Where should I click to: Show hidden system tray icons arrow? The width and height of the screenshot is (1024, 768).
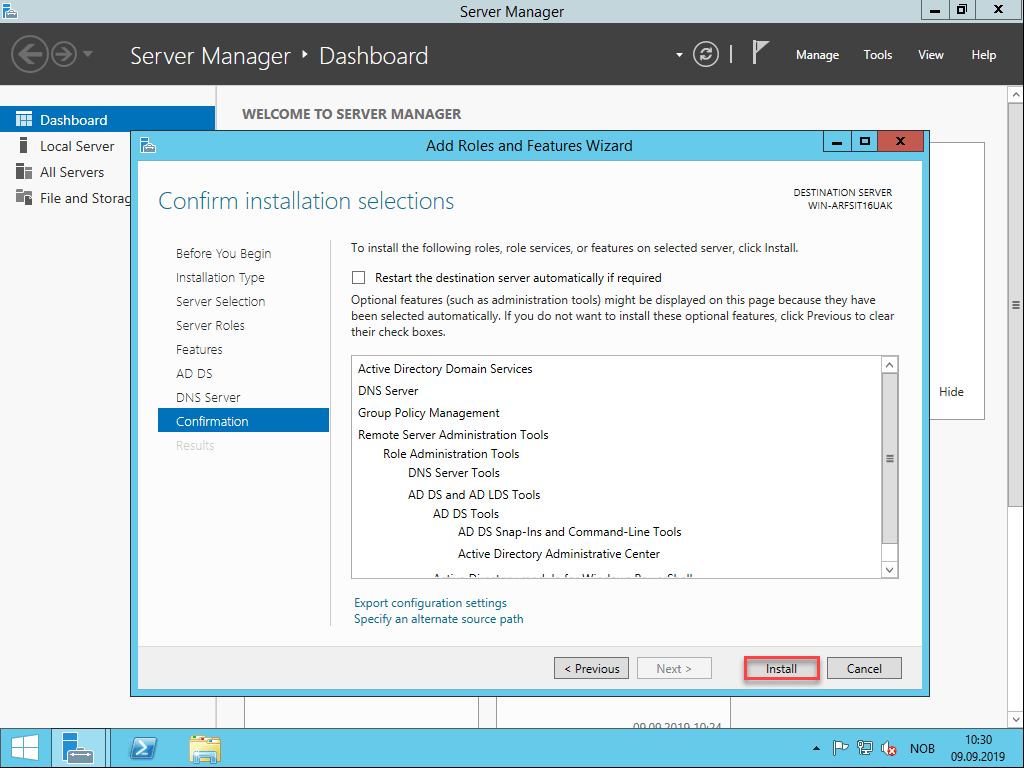[x=816, y=748]
